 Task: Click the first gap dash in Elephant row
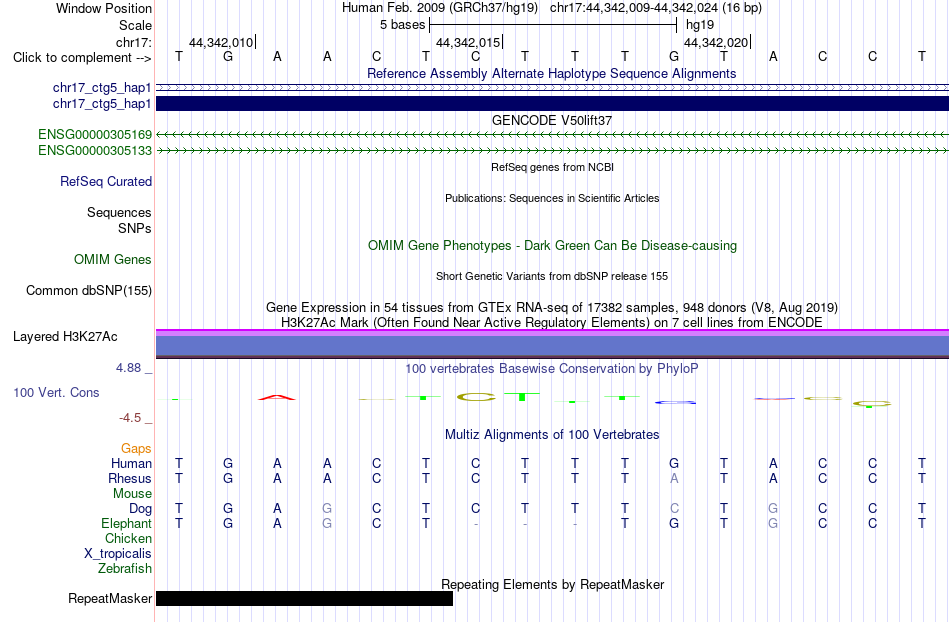pos(476,524)
